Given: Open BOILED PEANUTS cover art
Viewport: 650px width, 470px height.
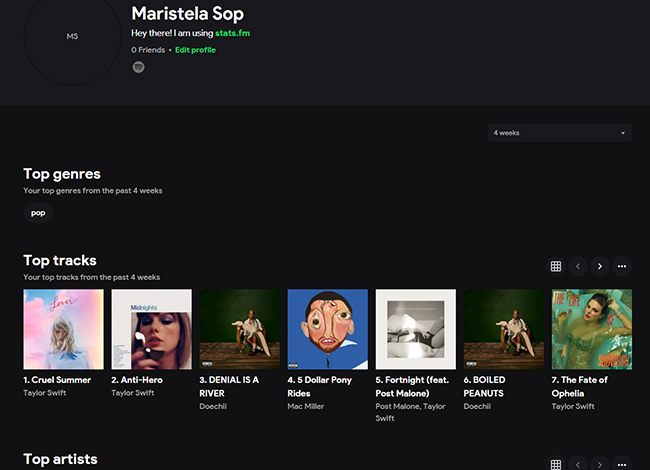Looking at the screenshot, I should [504, 329].
